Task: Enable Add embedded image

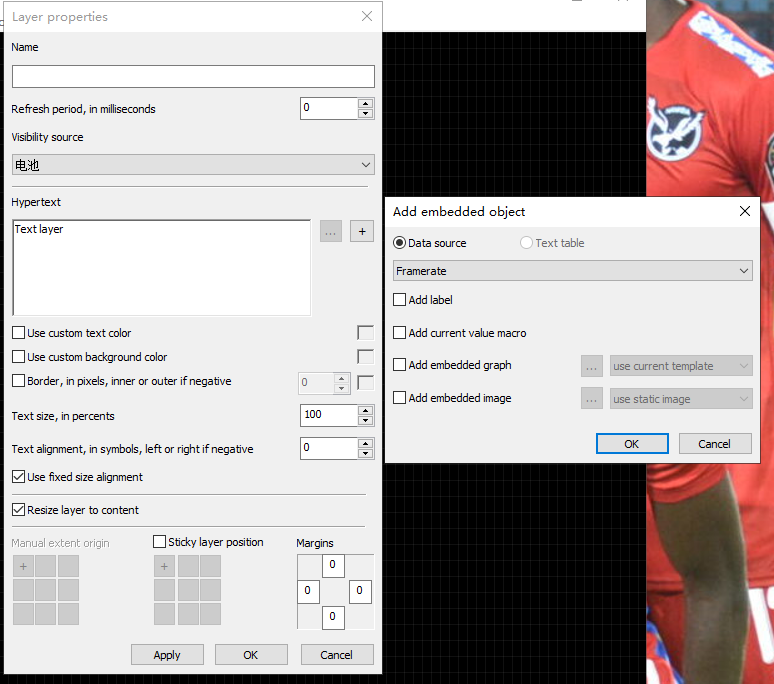Action: pyautogui.click(x=399, y=398)
